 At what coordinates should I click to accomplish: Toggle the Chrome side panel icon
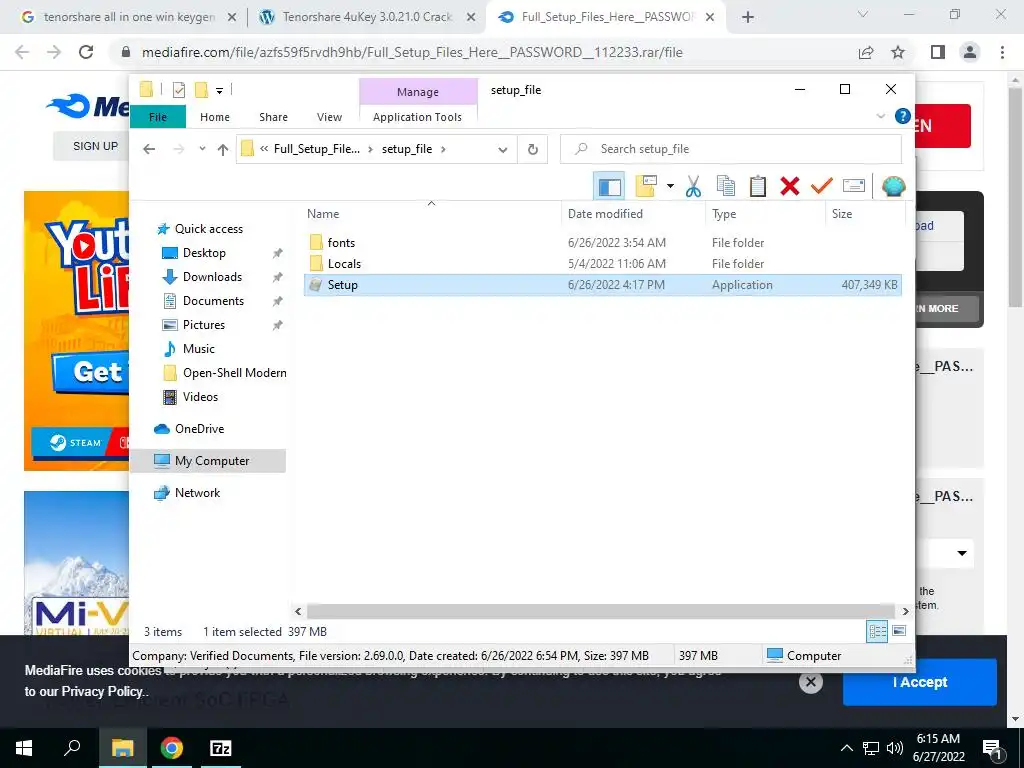click(938, 52)
